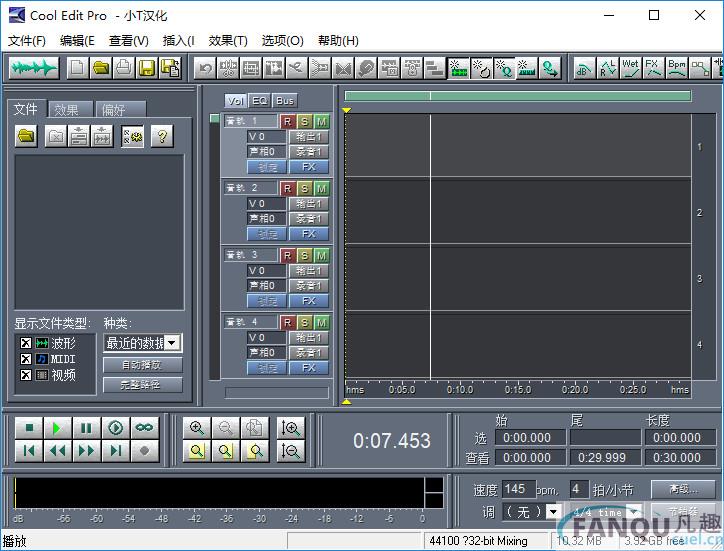Switch to the 效果 panel tab
Image resolution: width=724 pixels, height=551 pixels.
point(70,109)
